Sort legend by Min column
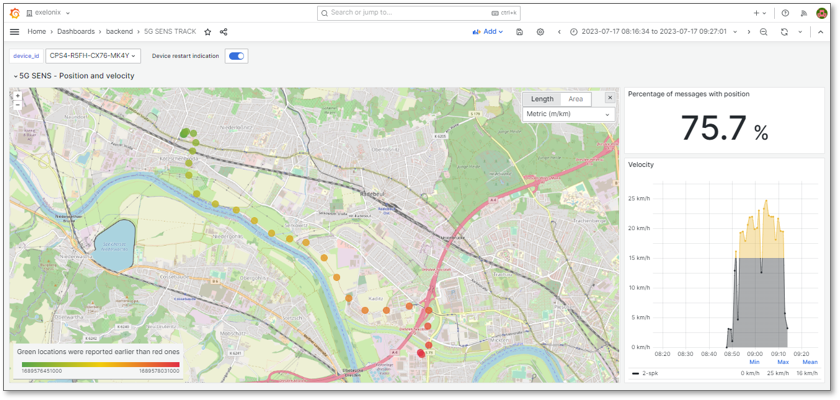Screen dimensions: 840x400 [754, 362]
